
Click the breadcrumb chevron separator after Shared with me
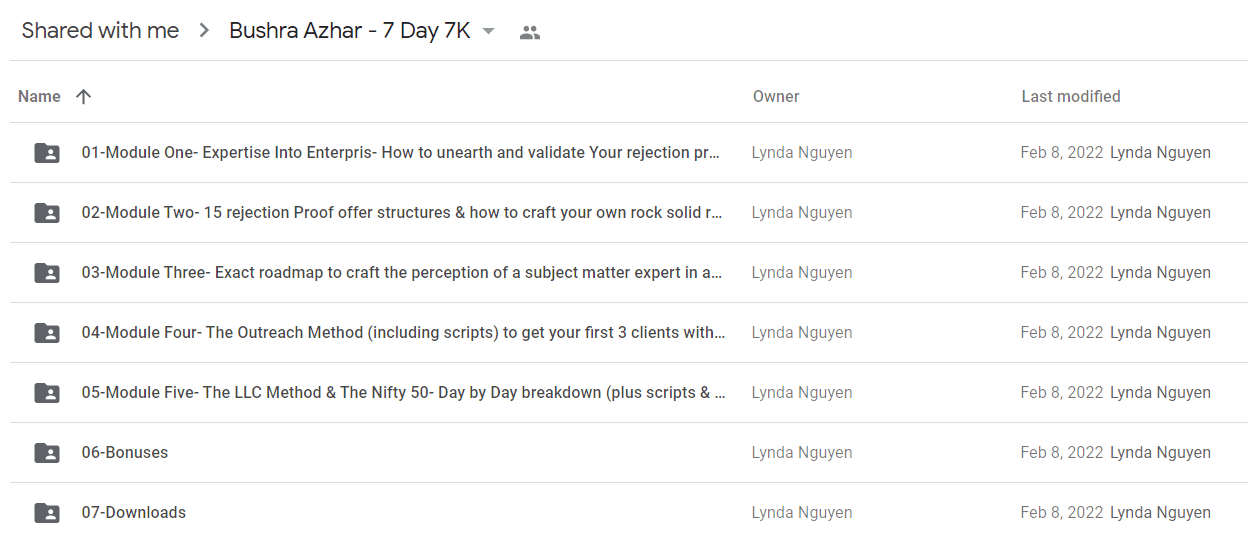[x=205, y=32]
